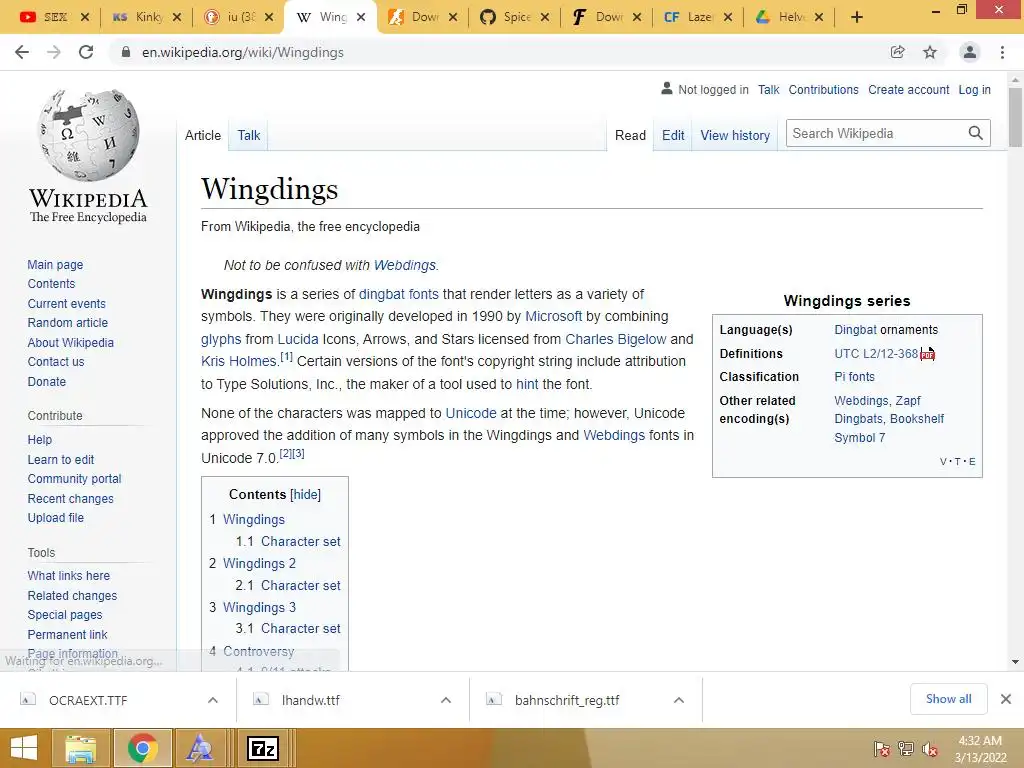This screenshot has width=1024, height=768.
Task: Click Donate in the sidebar
Action: click(46, 381)
